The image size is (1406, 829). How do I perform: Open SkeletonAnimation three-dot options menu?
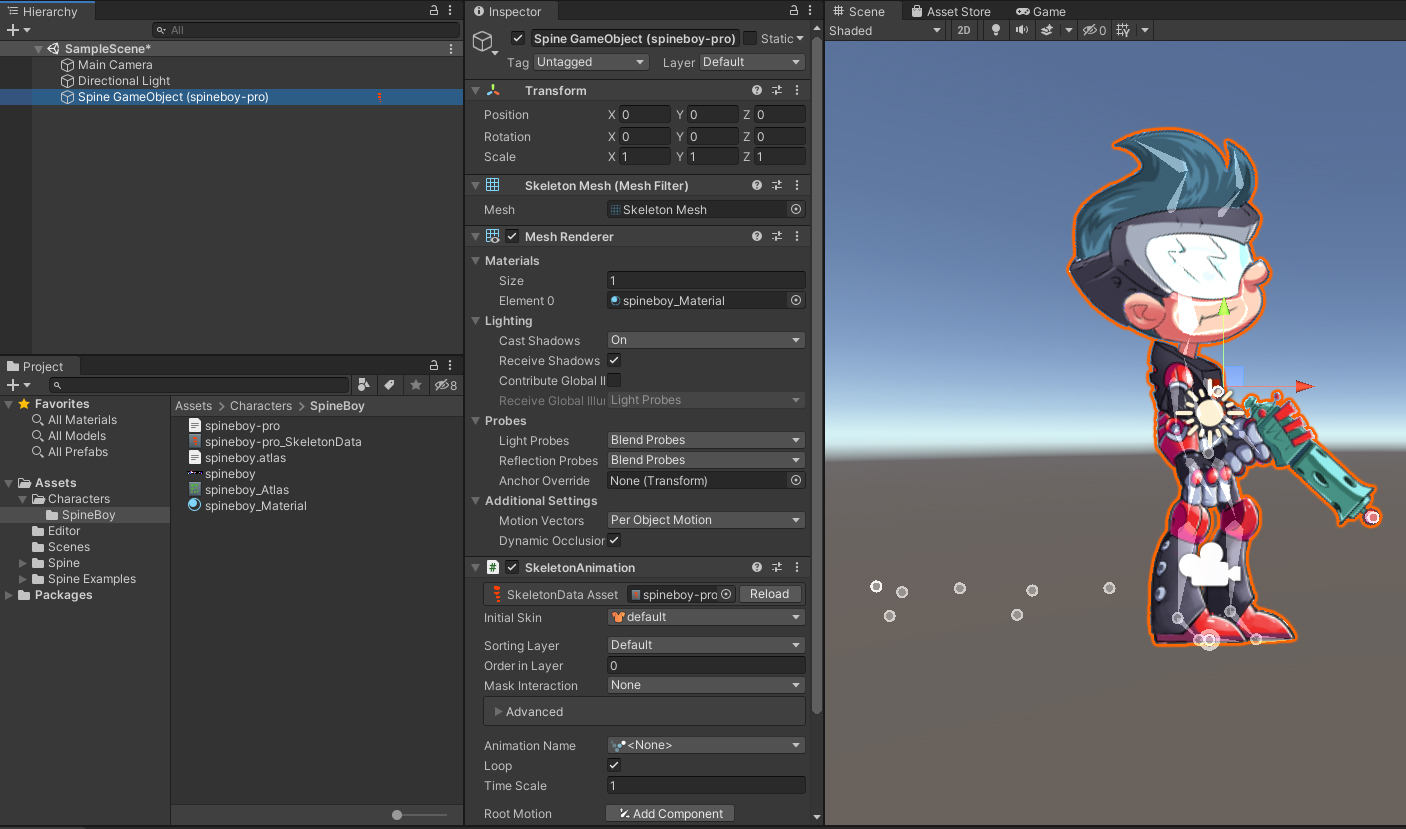tap(797, 567)
